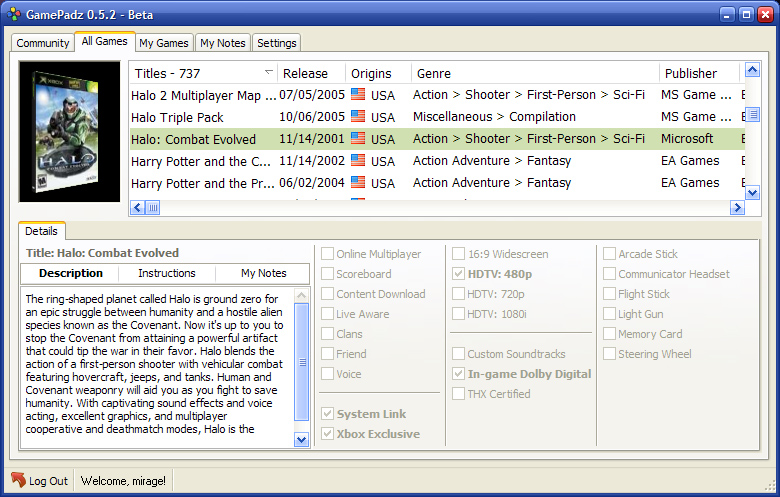780x497 pixels.
Task: Click the Titles - 737 column header
Action: 203,73
